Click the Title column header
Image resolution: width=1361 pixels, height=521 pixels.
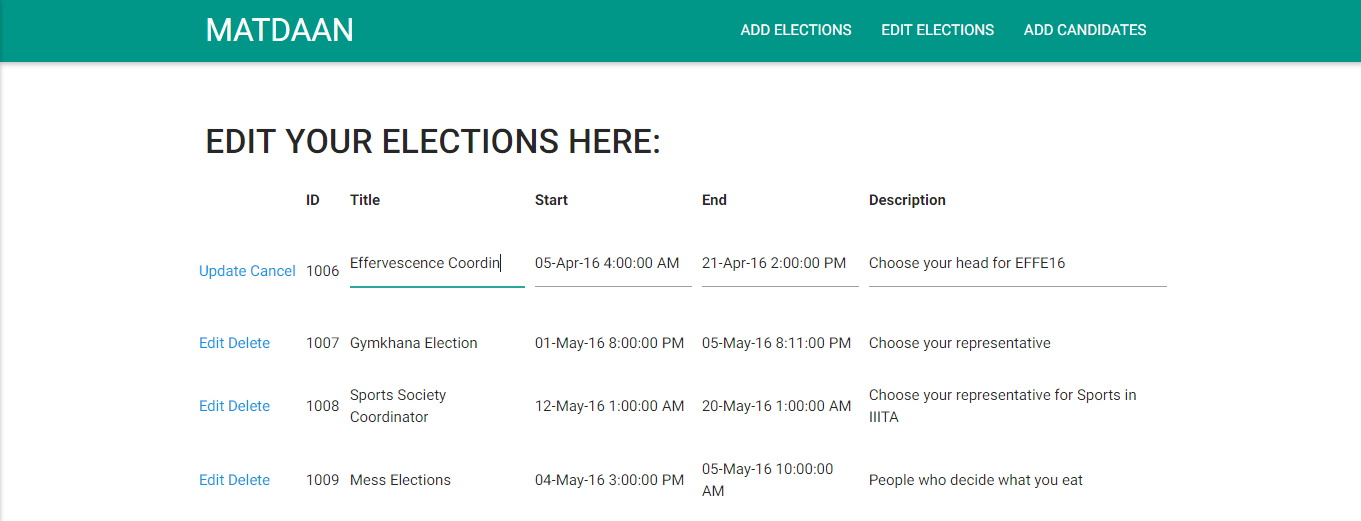(365, 200)
